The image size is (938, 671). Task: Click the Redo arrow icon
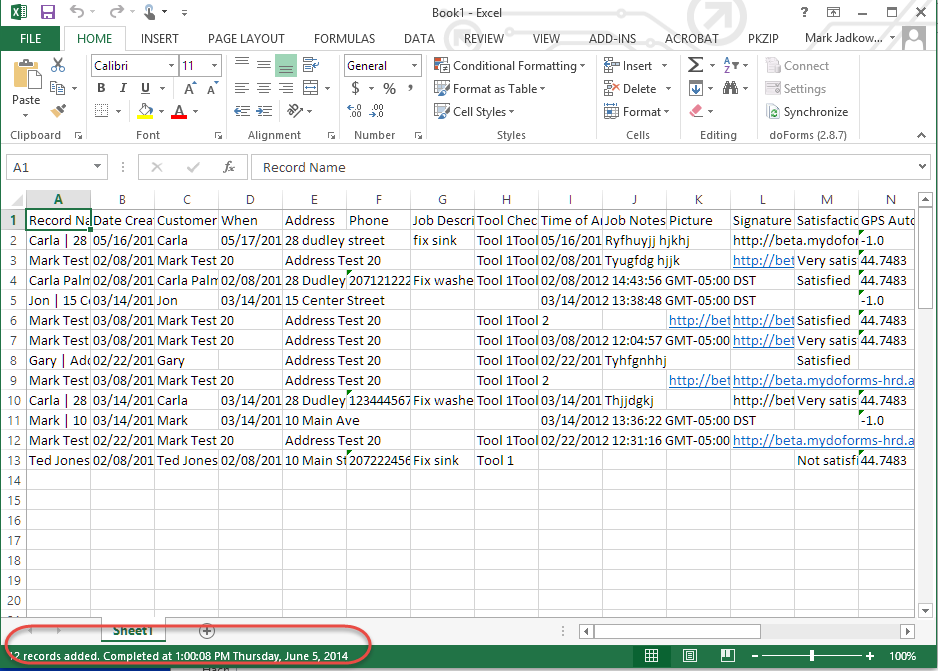pos(116,11)
